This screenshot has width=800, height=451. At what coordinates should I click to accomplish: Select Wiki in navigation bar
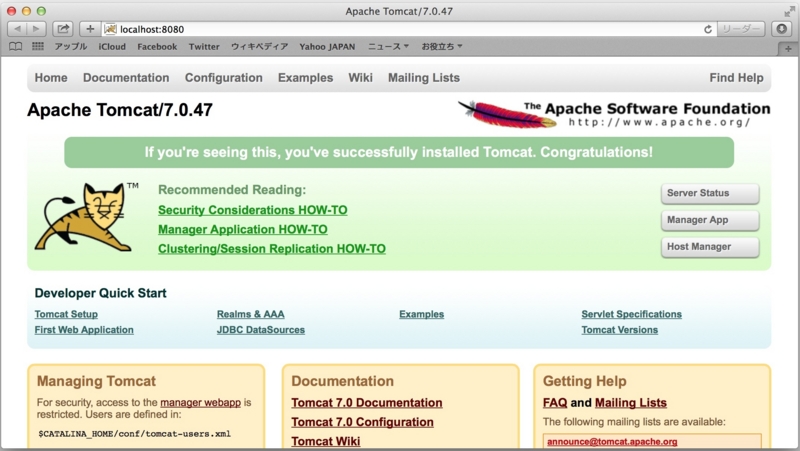tap(360, 78)
